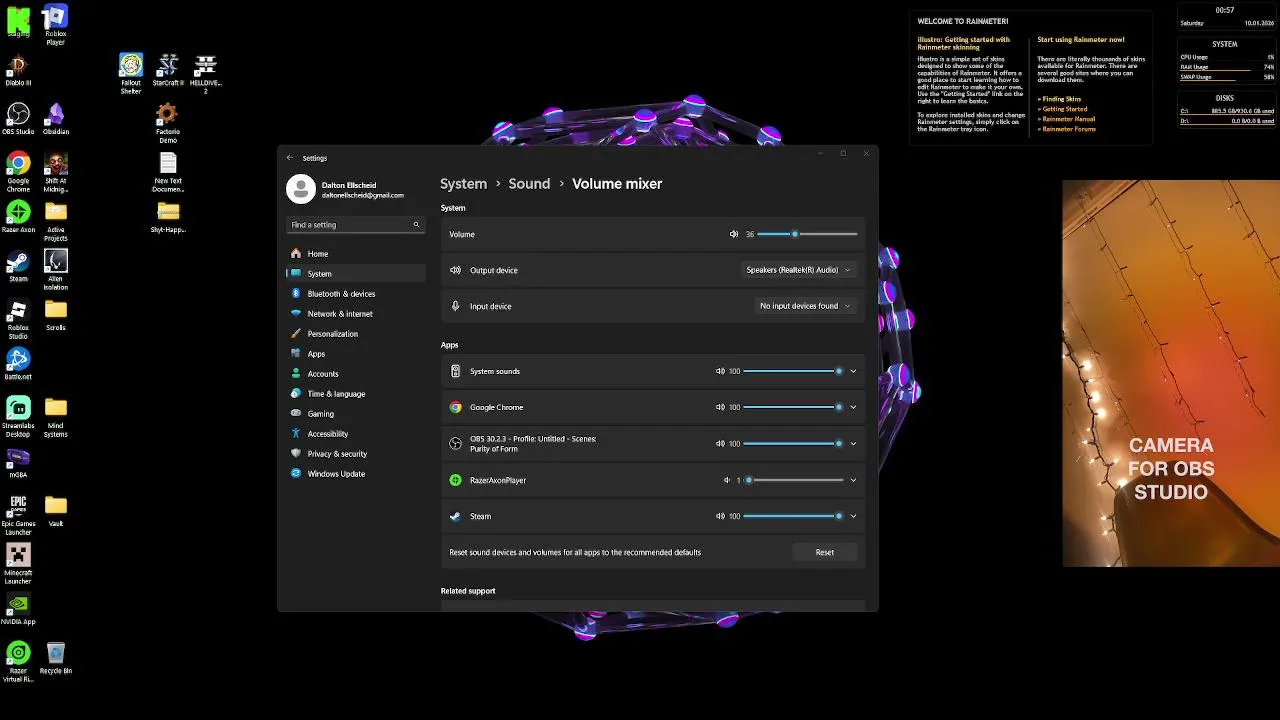Viewport: 1280px width, 720px height.
Task: Open Accessibility settings page
Action: pyautogui.click(x=356, y=433)
